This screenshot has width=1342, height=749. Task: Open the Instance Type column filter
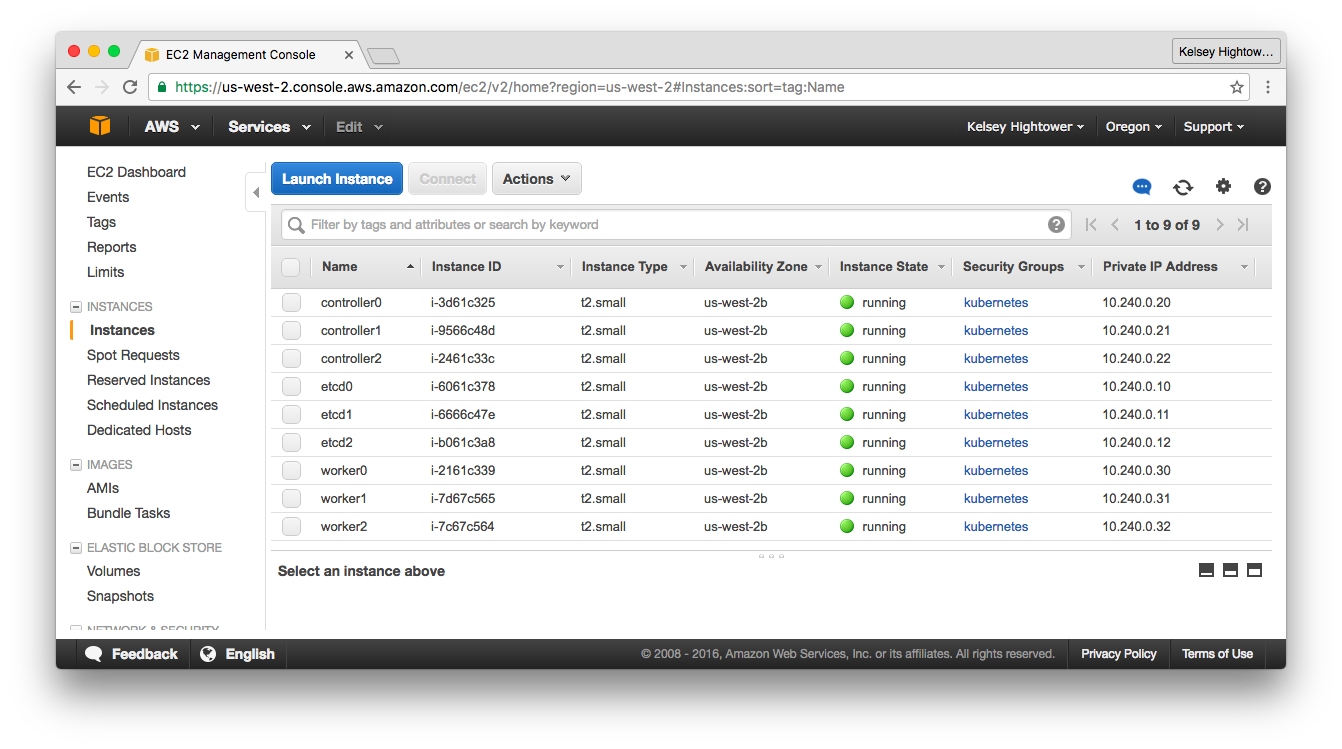pyautogui.click(x=684, y=267)
